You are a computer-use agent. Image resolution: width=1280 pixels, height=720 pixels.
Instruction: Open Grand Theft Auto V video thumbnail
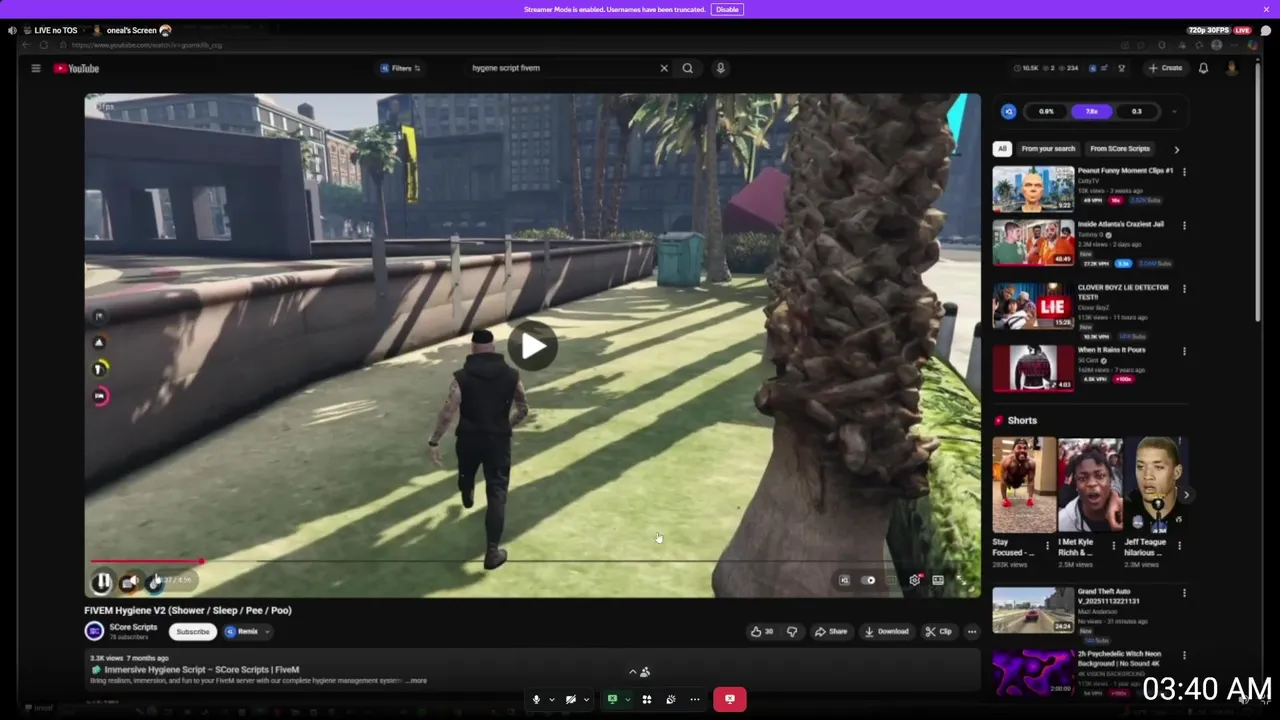coord(1033,610)
